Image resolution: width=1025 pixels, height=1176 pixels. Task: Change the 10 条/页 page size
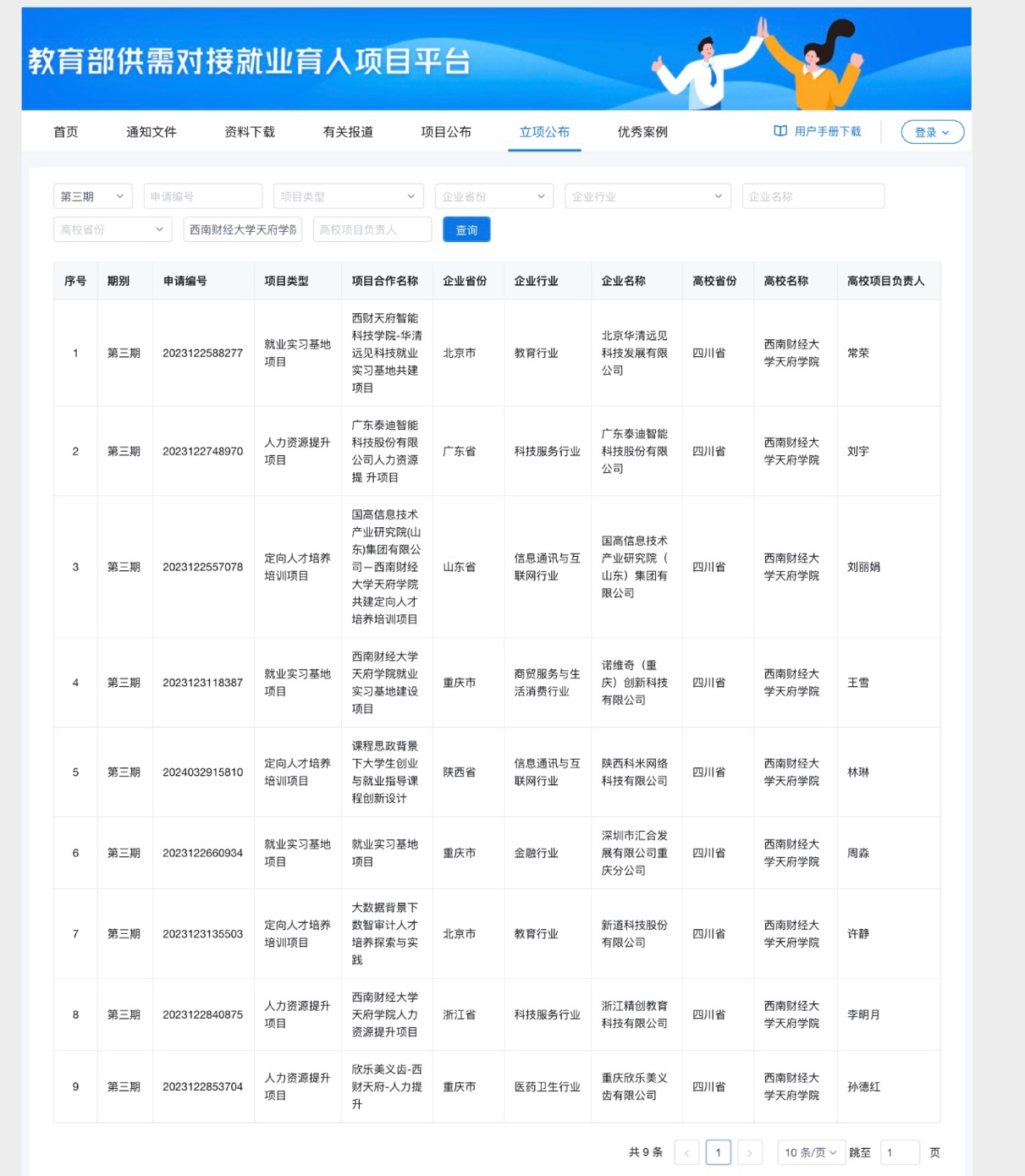pos(810,1152)
